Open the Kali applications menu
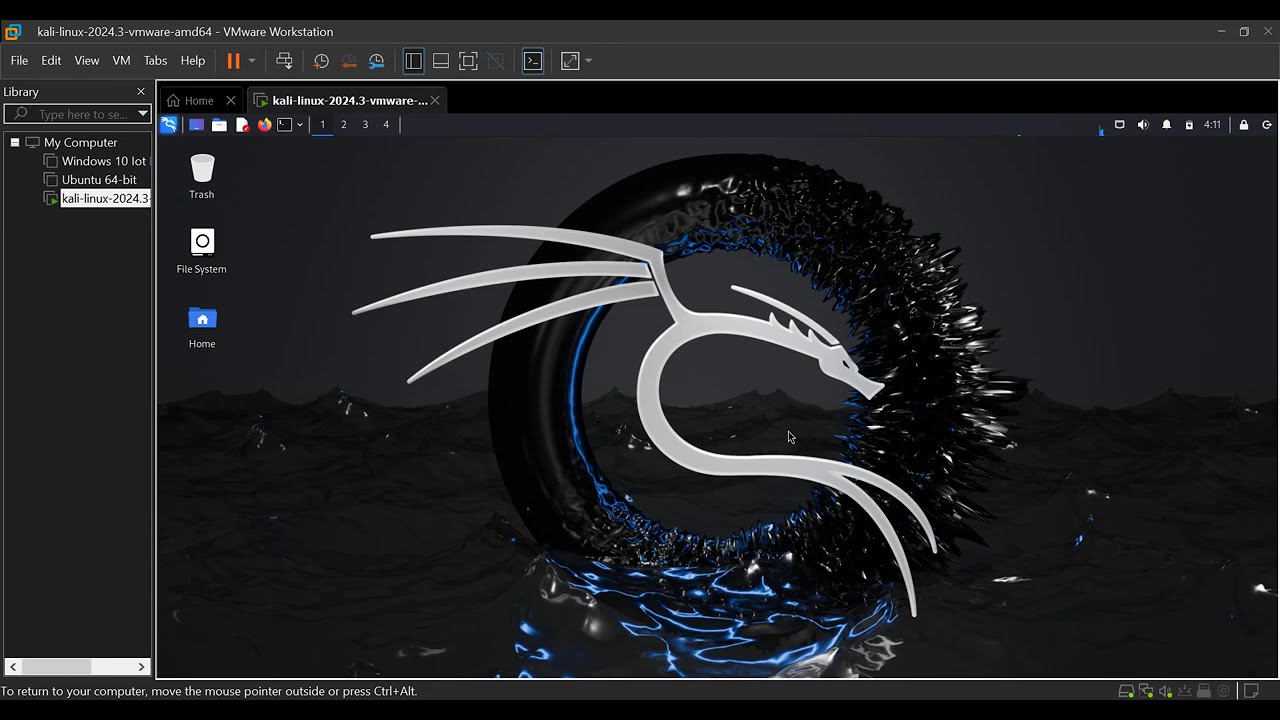 [169, 125]
